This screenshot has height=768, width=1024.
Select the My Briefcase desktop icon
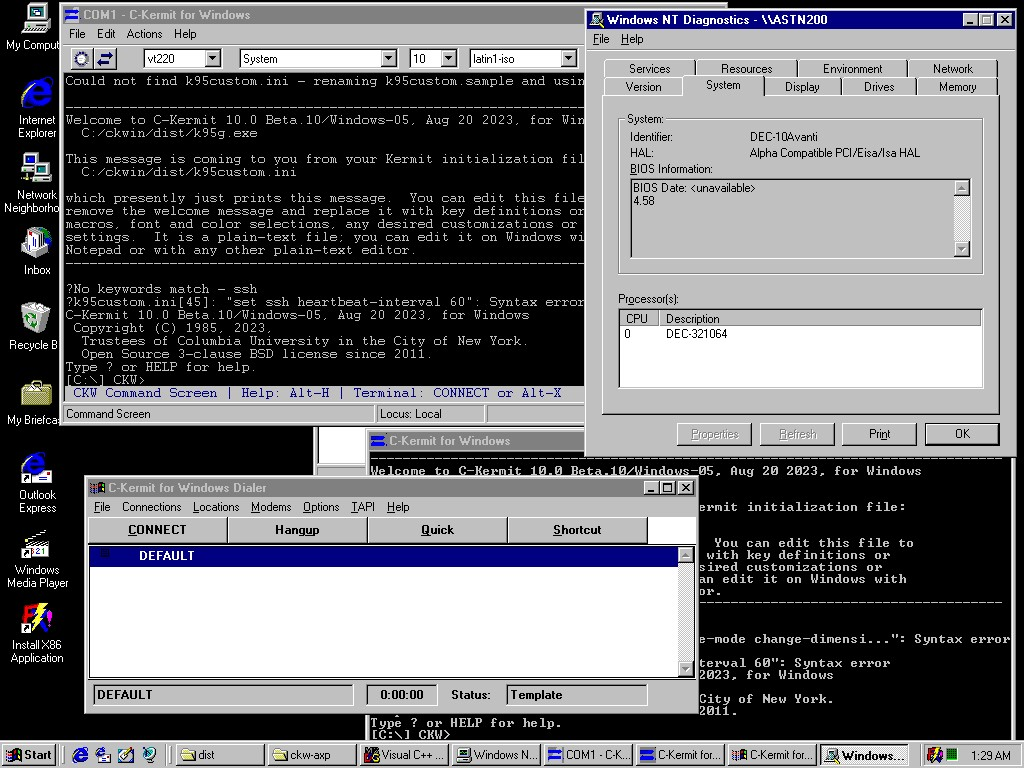pos(34,402)
